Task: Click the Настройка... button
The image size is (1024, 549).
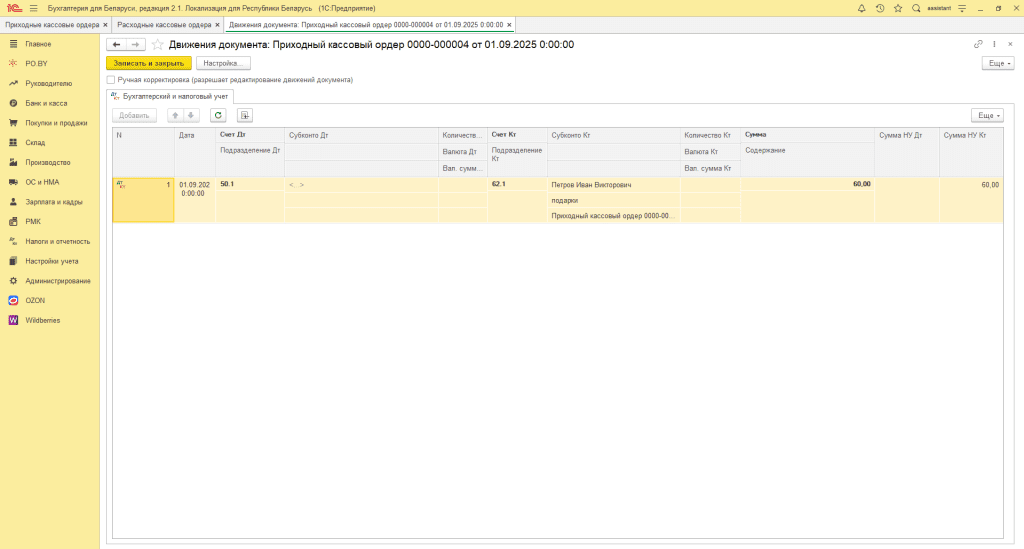Action: coord(223,63)
